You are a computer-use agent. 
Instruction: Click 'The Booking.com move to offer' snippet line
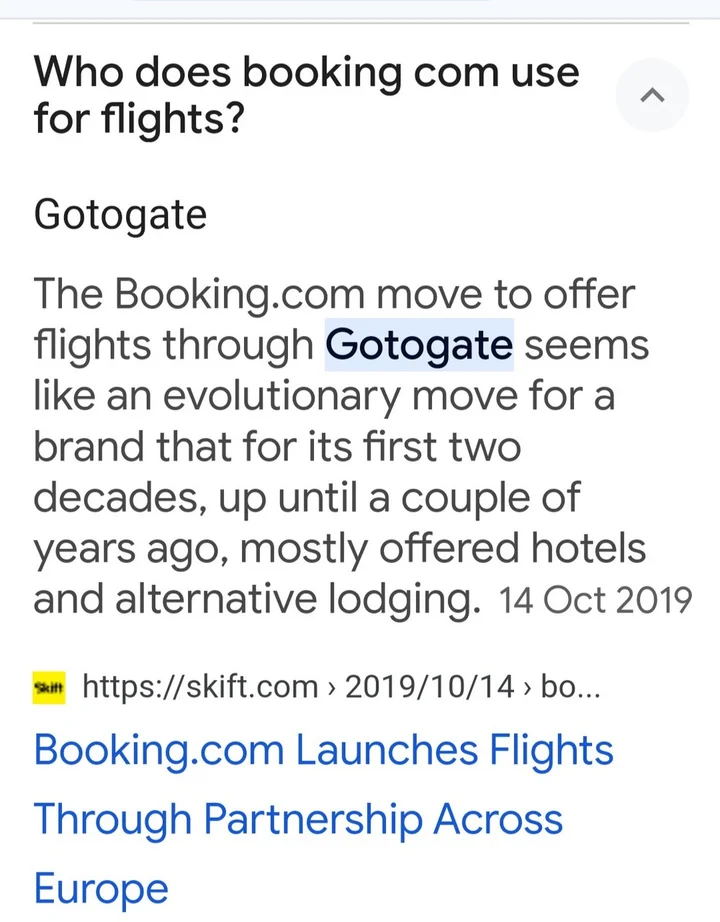pyautogui.click(x=334, y=294)
